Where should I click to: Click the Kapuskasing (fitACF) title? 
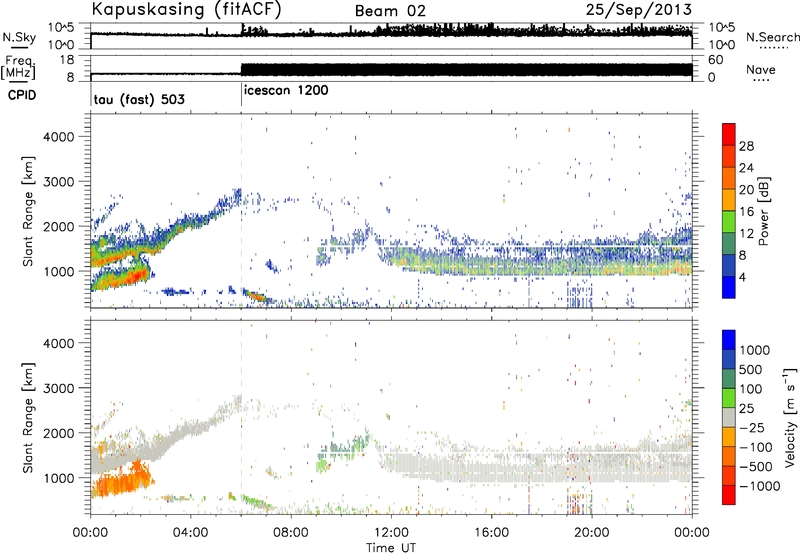[186, 9]
